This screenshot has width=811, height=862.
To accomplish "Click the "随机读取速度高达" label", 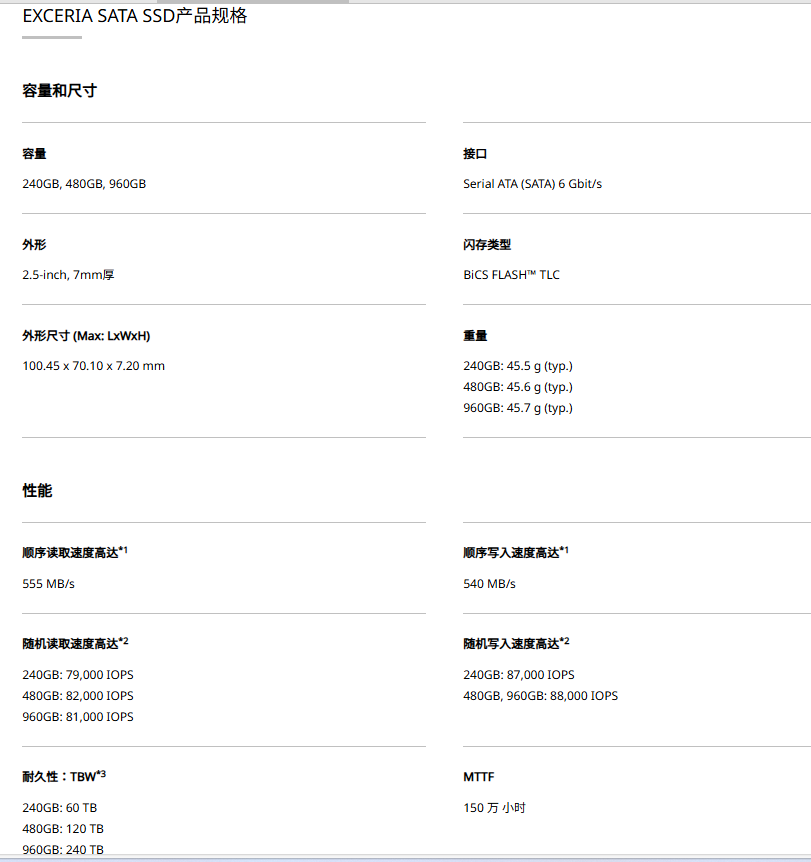I will pyautogui.click(x=70, y=644).
